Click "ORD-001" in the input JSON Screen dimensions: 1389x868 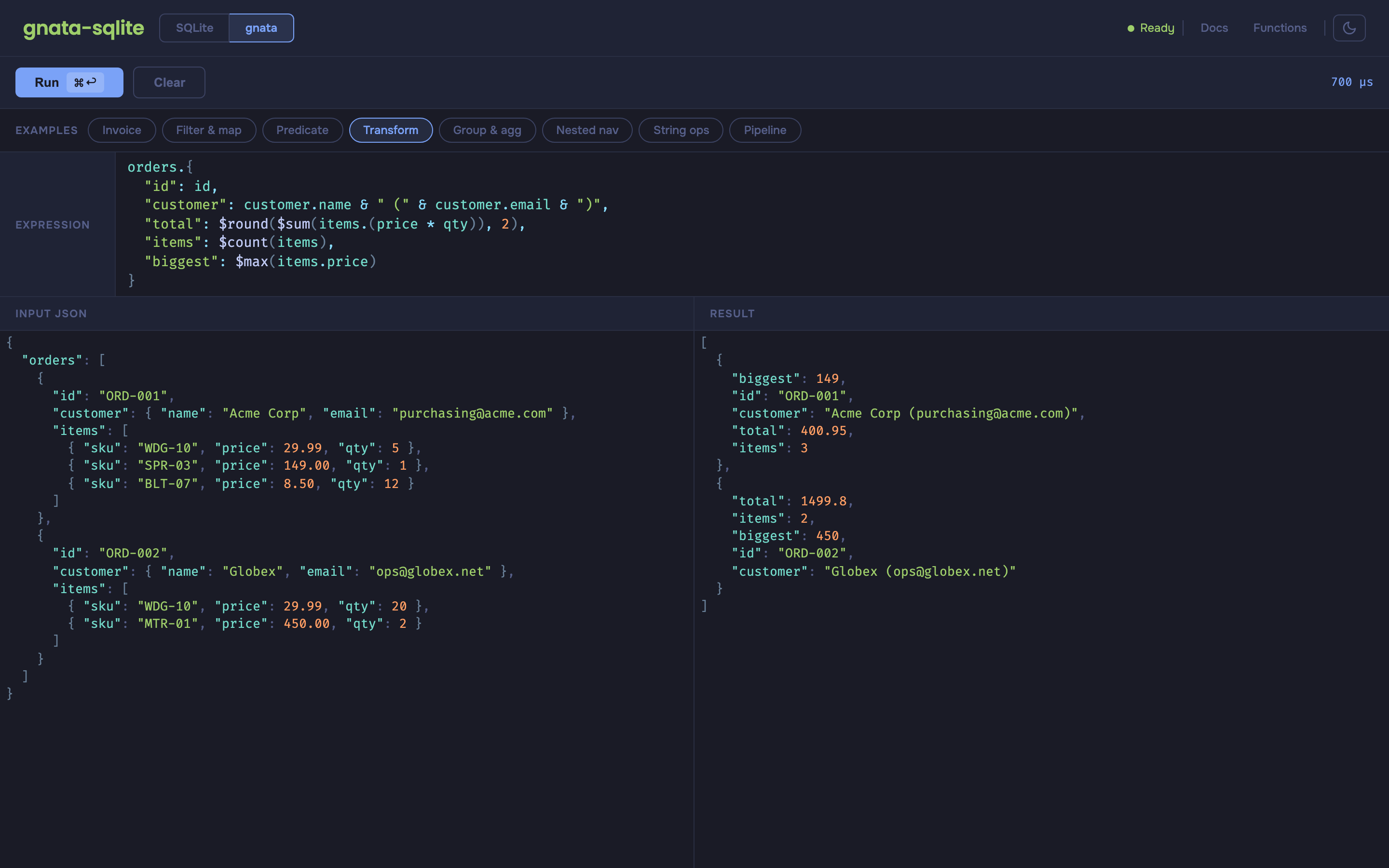(133, 395)
